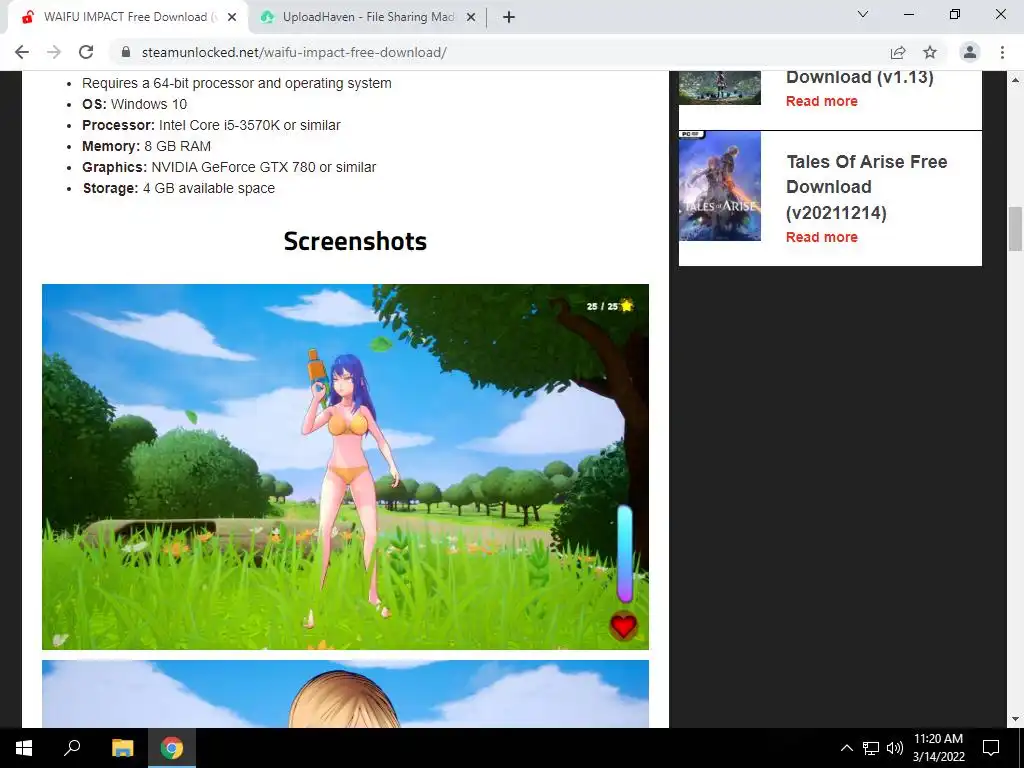Click Read more under Tales Of Arise
1024x768 pixels.
pos(822,237)
